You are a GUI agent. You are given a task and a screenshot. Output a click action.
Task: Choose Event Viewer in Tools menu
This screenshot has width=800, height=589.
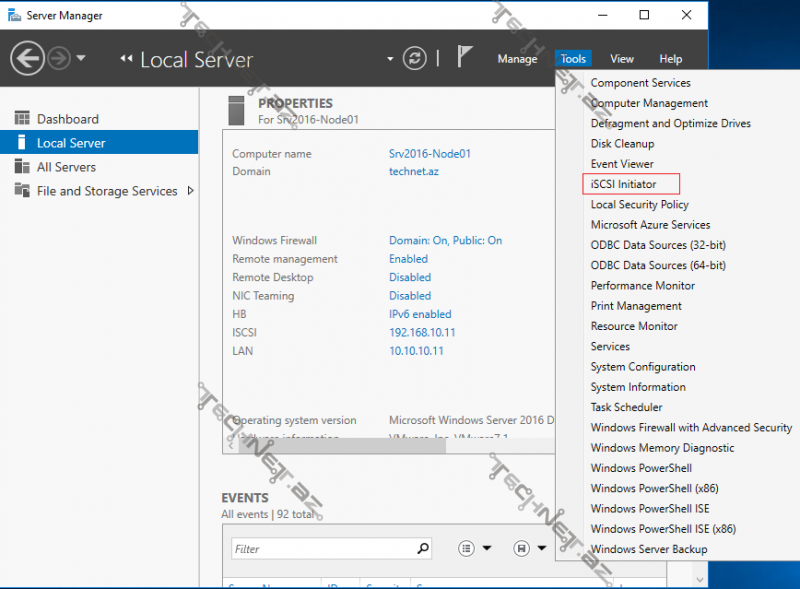click(622, 164)
